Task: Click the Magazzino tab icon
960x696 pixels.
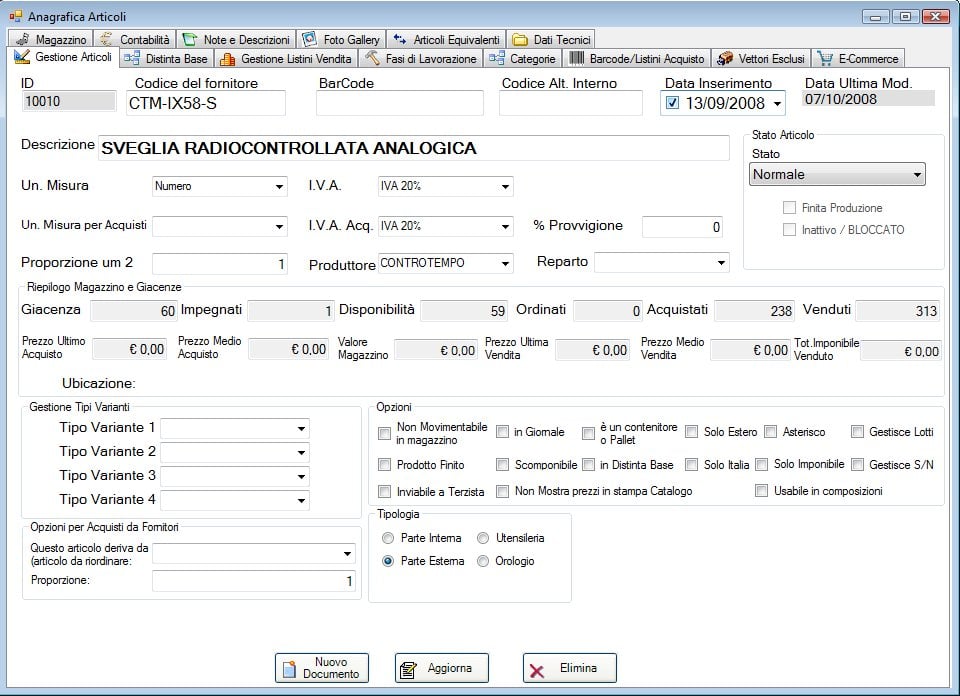Action: point(23,40)
